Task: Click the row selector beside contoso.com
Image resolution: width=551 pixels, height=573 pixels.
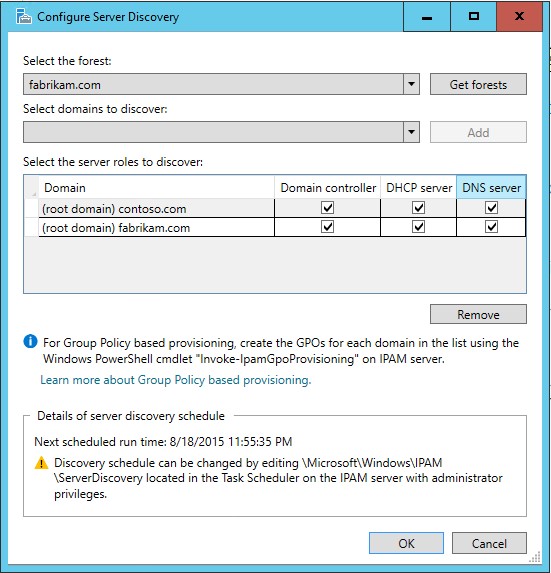Action: point(31,208)
